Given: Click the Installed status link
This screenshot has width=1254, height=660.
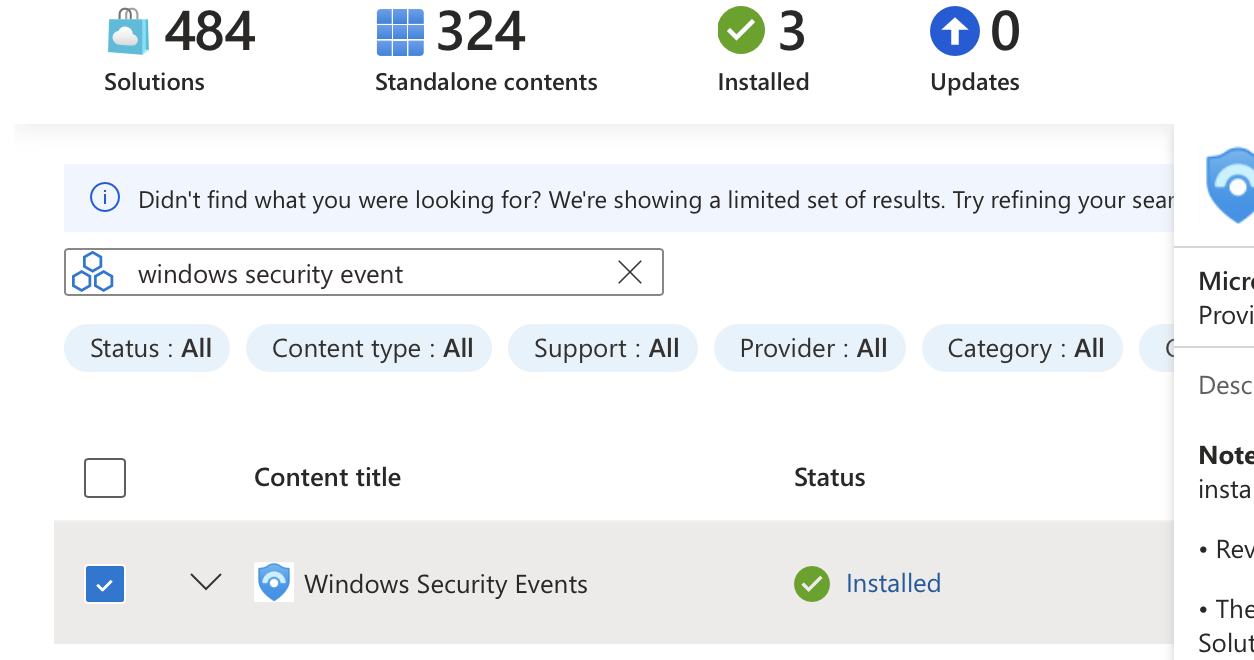Looking at the screenshot, I should [x=893, y=583].
